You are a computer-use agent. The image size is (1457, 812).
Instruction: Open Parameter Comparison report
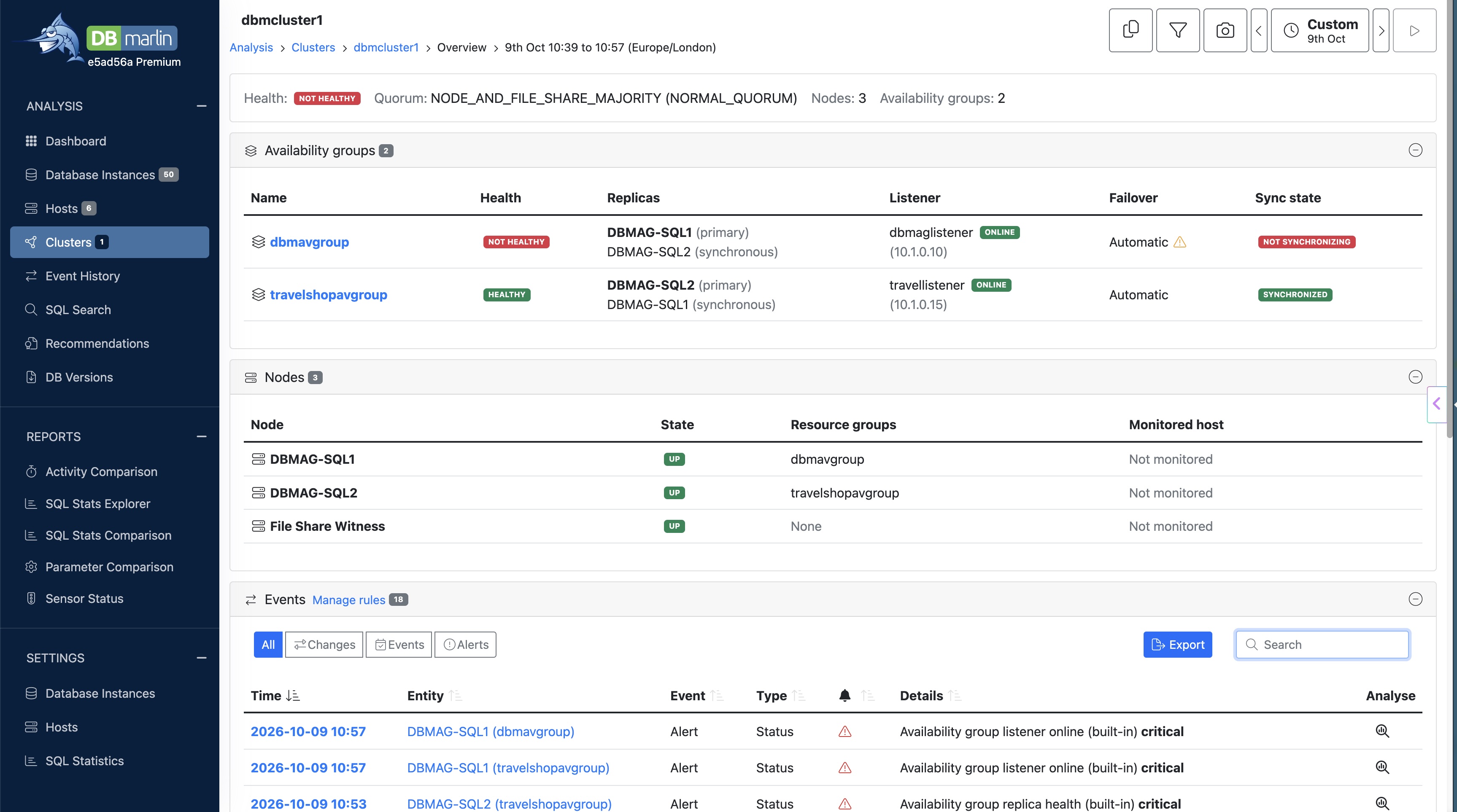click(109, 567)
